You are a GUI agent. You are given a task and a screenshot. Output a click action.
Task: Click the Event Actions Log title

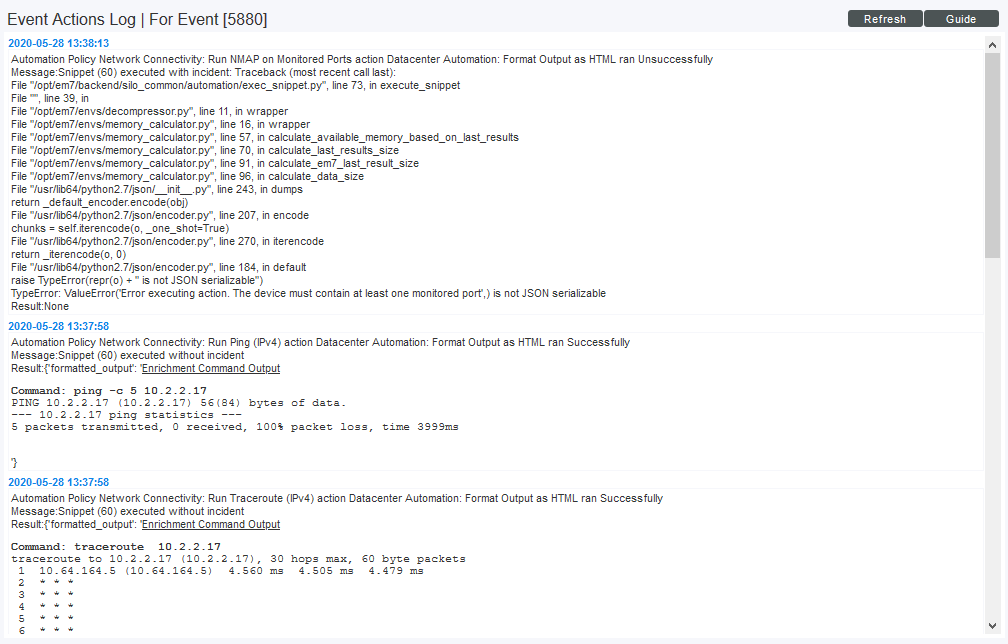137,20
